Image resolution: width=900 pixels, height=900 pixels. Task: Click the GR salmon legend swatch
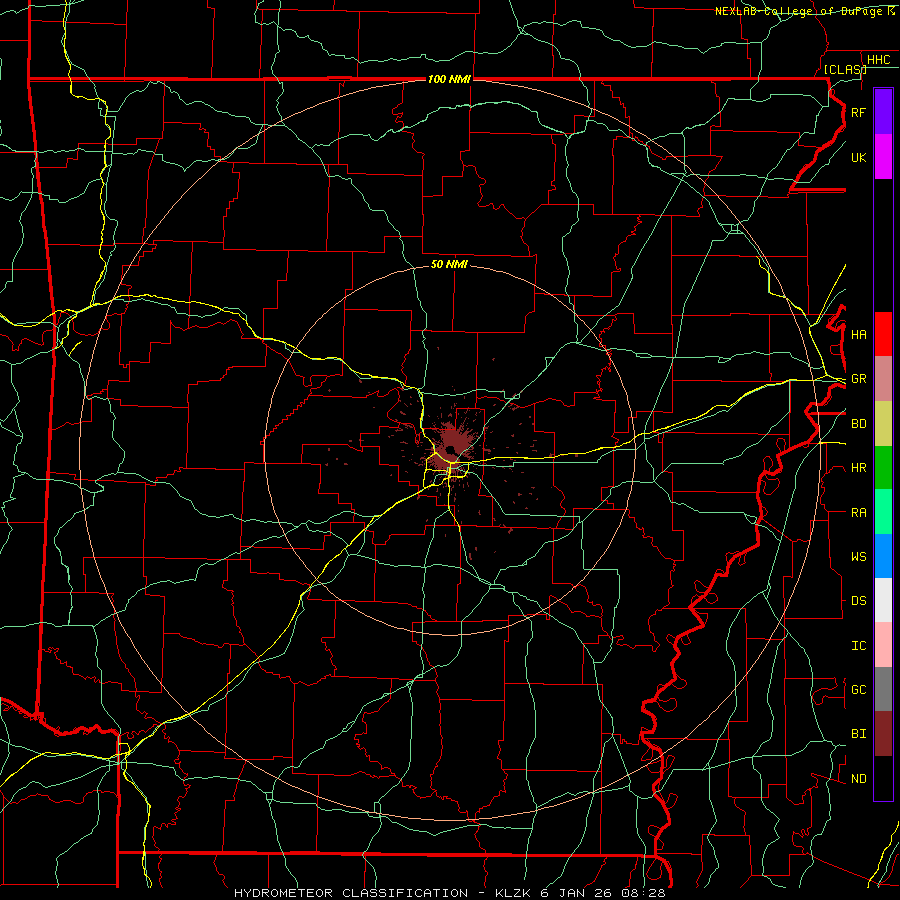[883, 378]
